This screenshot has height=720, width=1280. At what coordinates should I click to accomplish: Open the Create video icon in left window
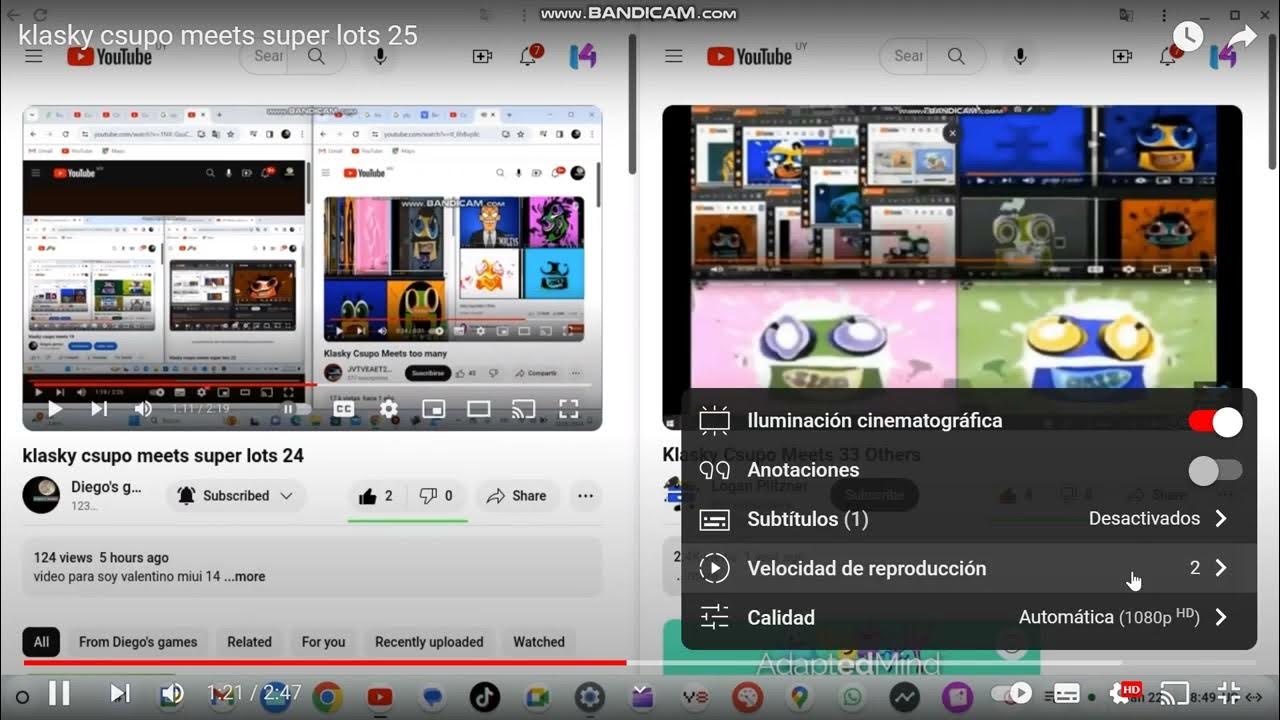pyautogui.click(x=482, y=57)
